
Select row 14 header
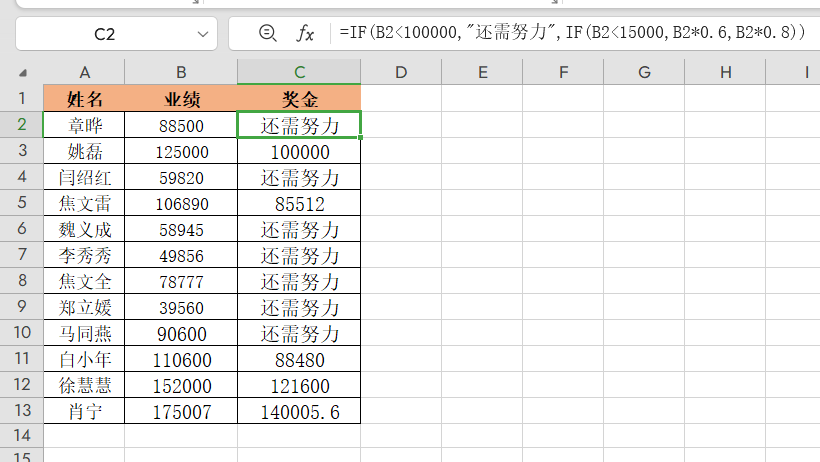pyautogui.click(x=21, y=435)
